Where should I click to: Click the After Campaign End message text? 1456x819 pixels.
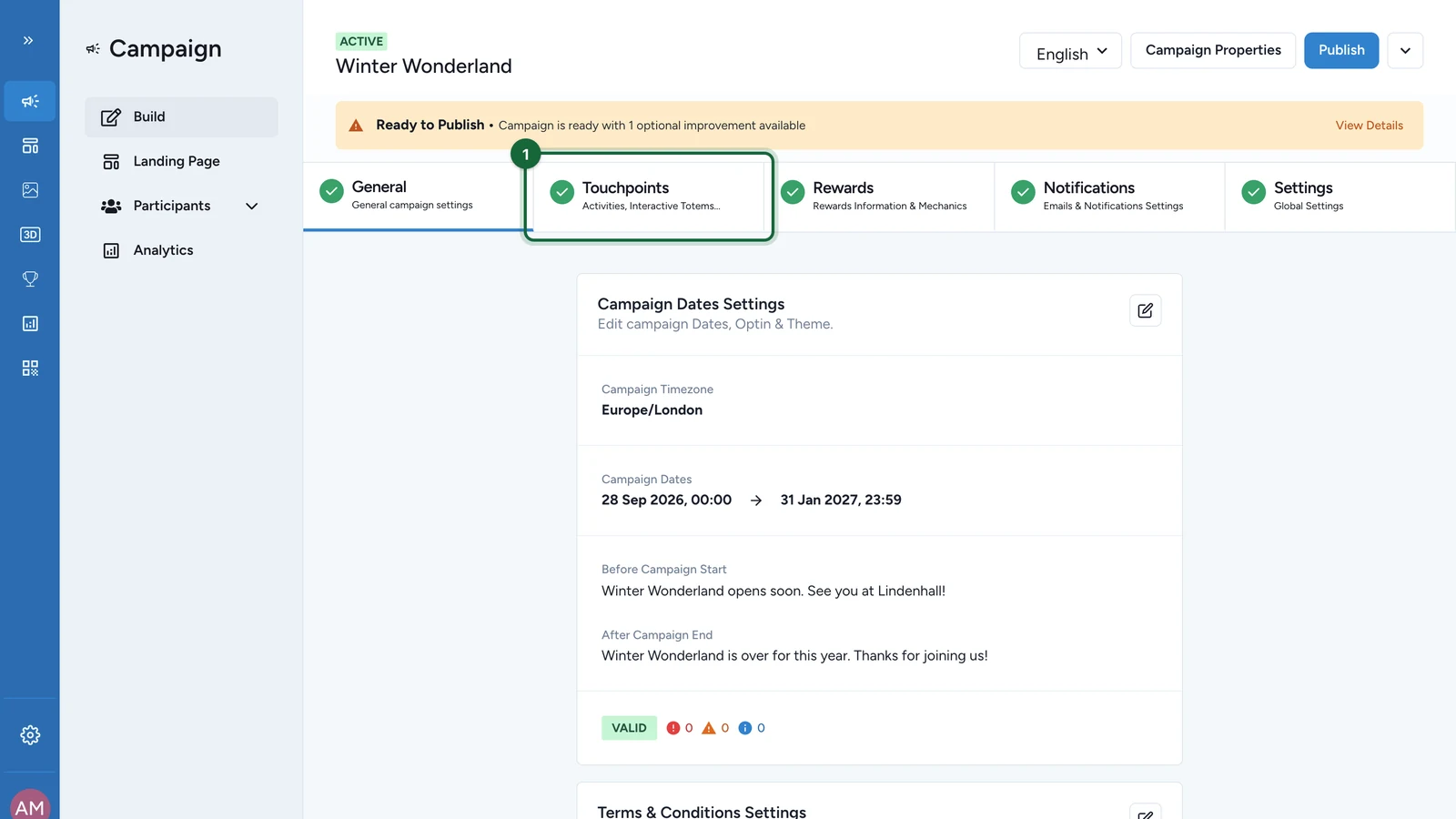click(x=794, y=656)
